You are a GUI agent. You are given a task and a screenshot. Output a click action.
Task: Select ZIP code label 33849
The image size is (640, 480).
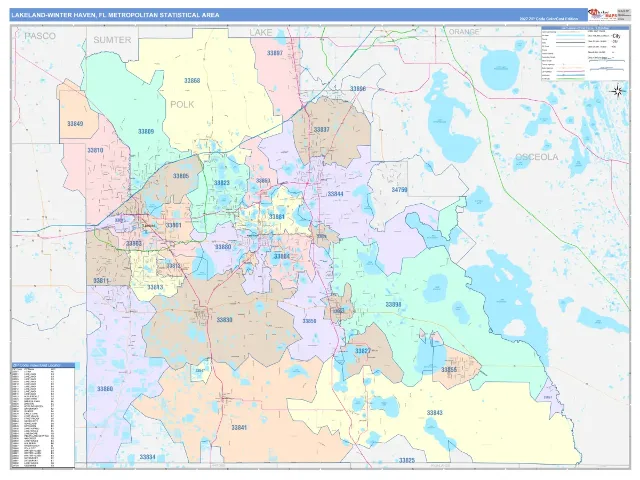pos(75,124)
